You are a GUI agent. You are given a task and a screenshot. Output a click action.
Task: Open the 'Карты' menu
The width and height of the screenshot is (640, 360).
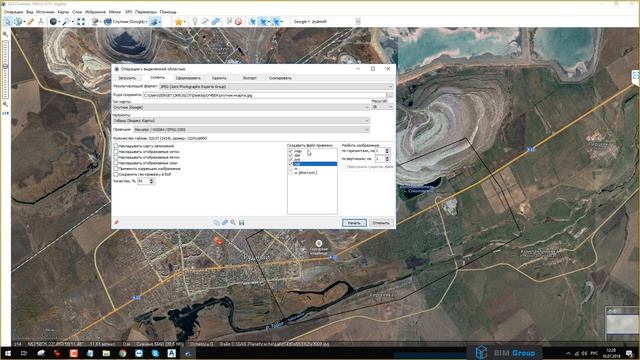pos(63,12)
